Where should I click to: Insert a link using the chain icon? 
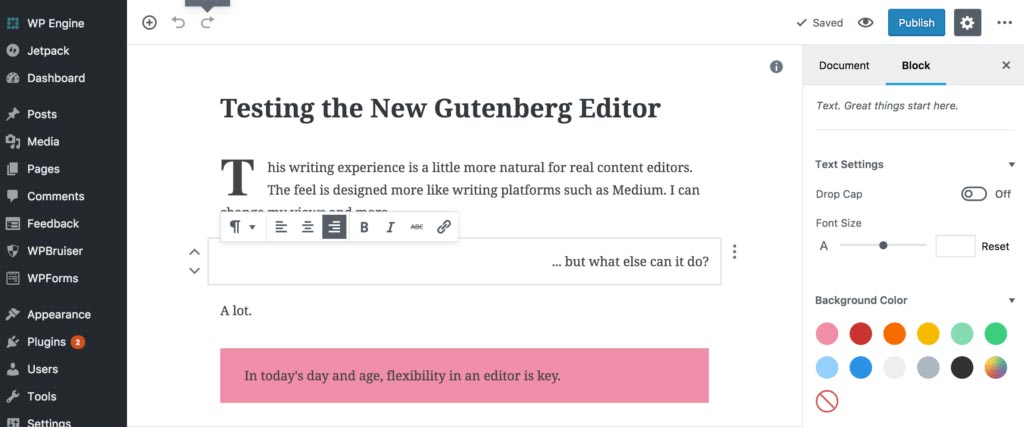(444, 227)
